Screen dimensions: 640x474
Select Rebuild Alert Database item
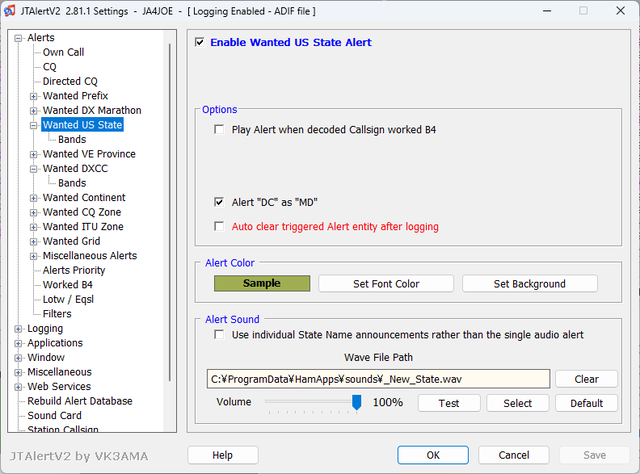(x=80, y=401)
